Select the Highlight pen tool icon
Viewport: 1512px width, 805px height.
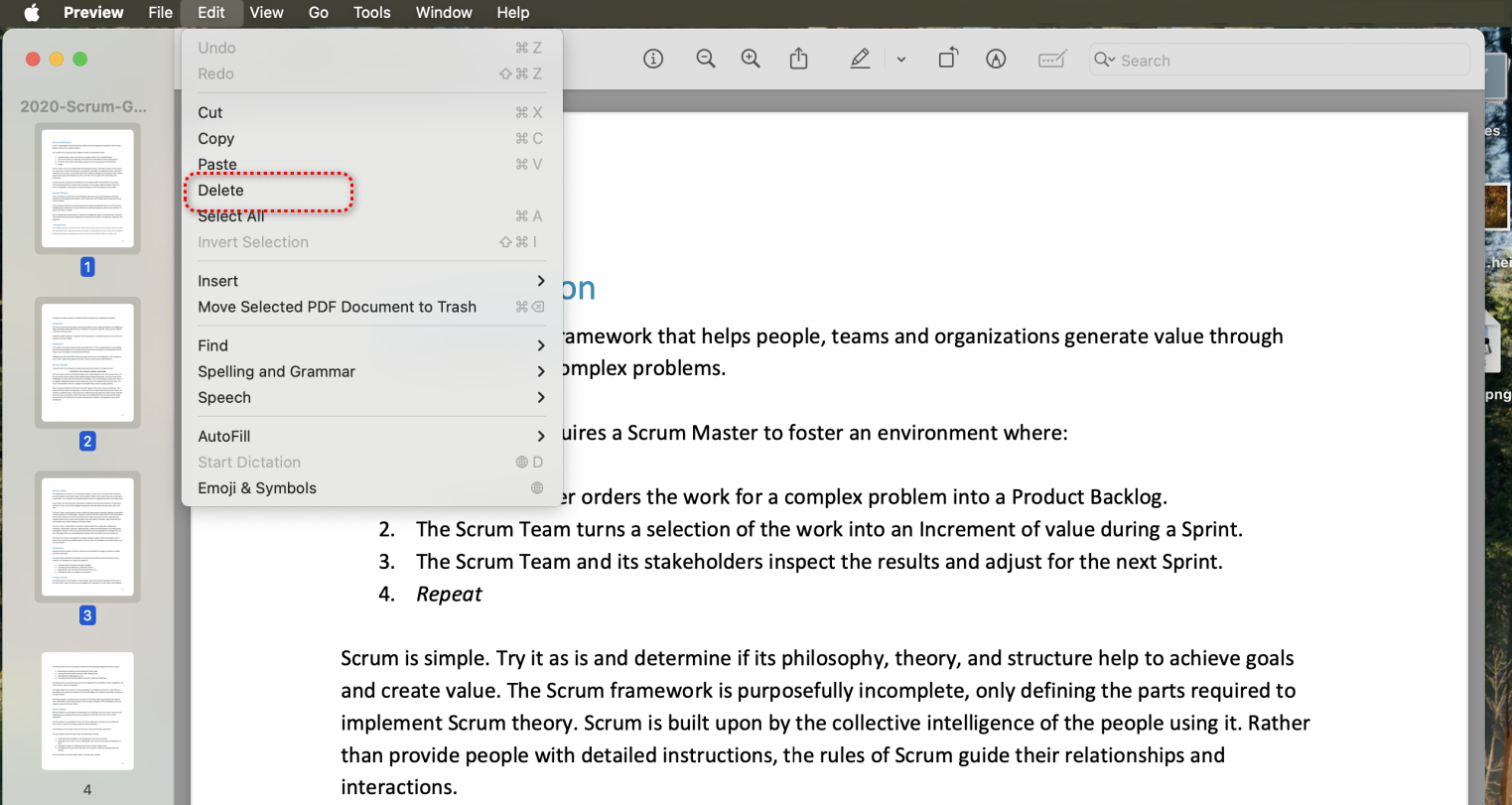(860, 60)
